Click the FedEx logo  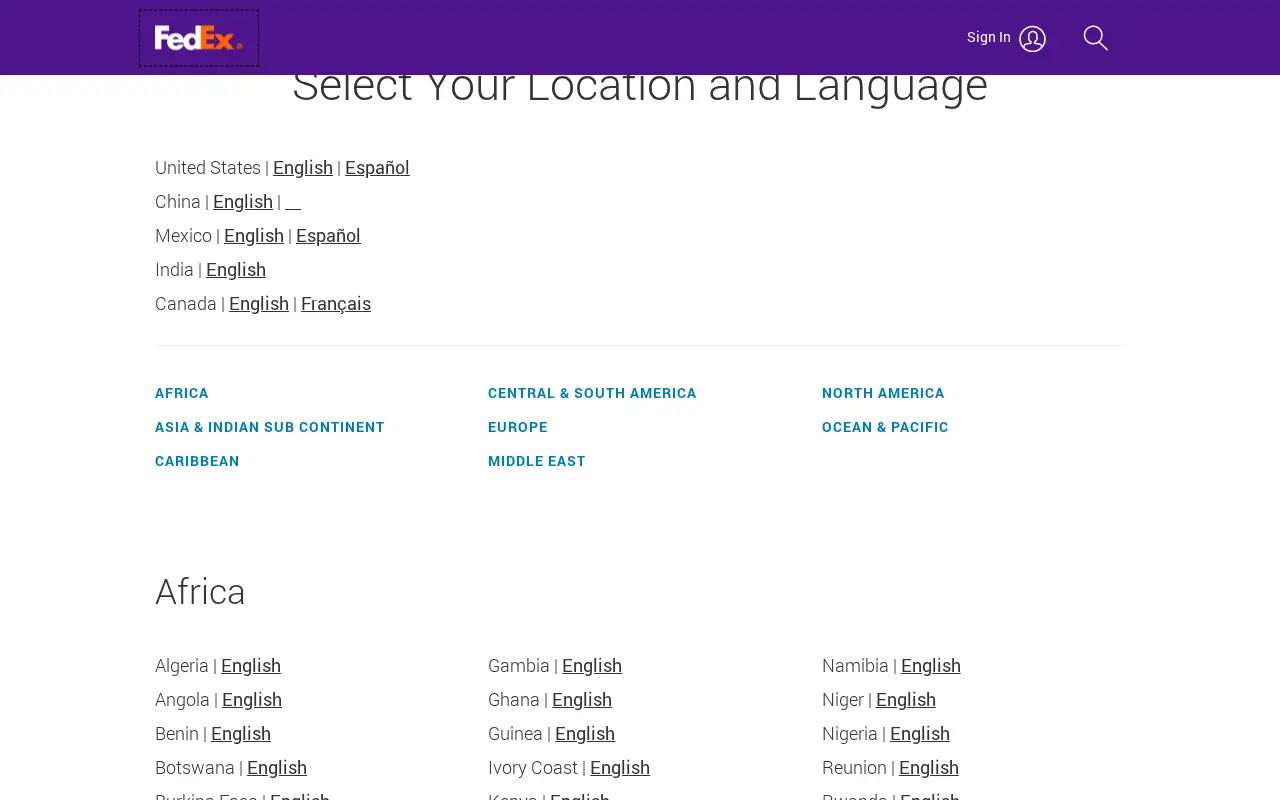tap(199, 38)
